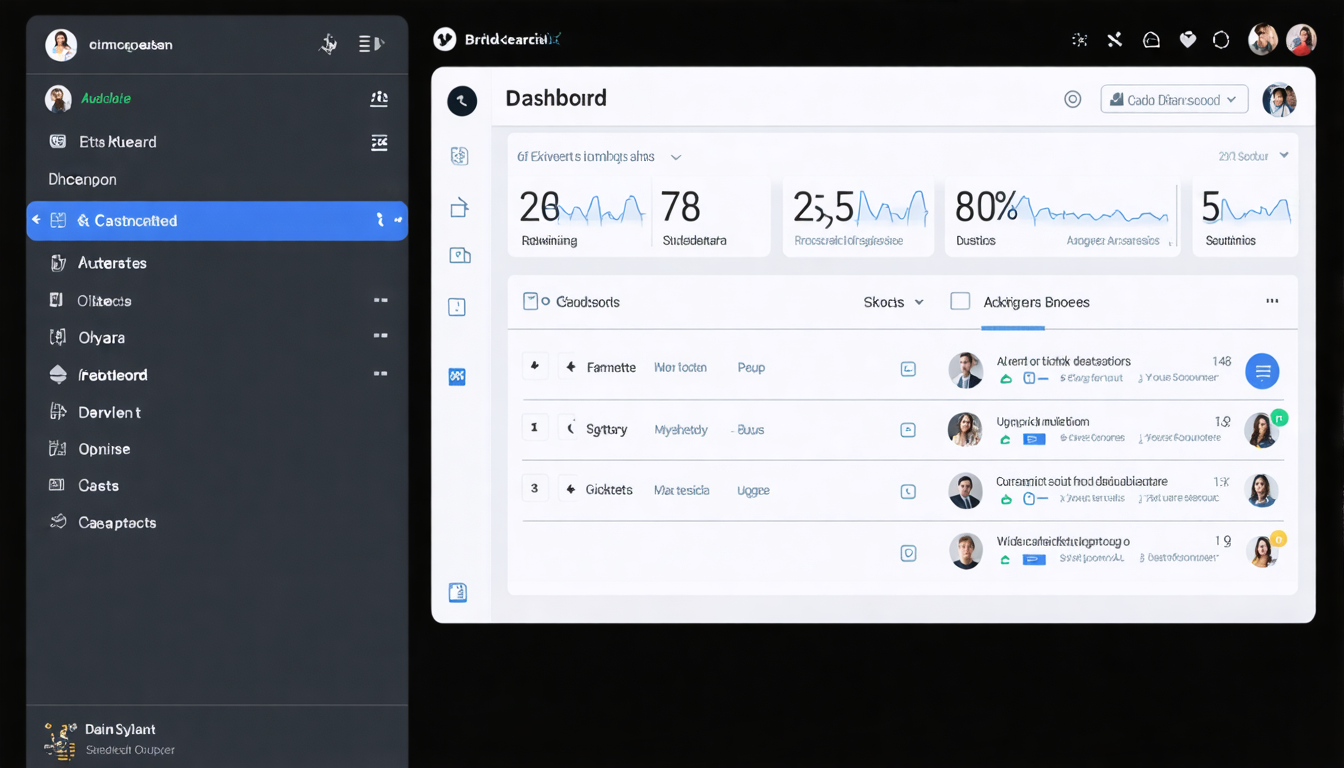Screen dimensions: 1344x768
Task: Expand the Skocts dropdown
Action: point(894,302)
